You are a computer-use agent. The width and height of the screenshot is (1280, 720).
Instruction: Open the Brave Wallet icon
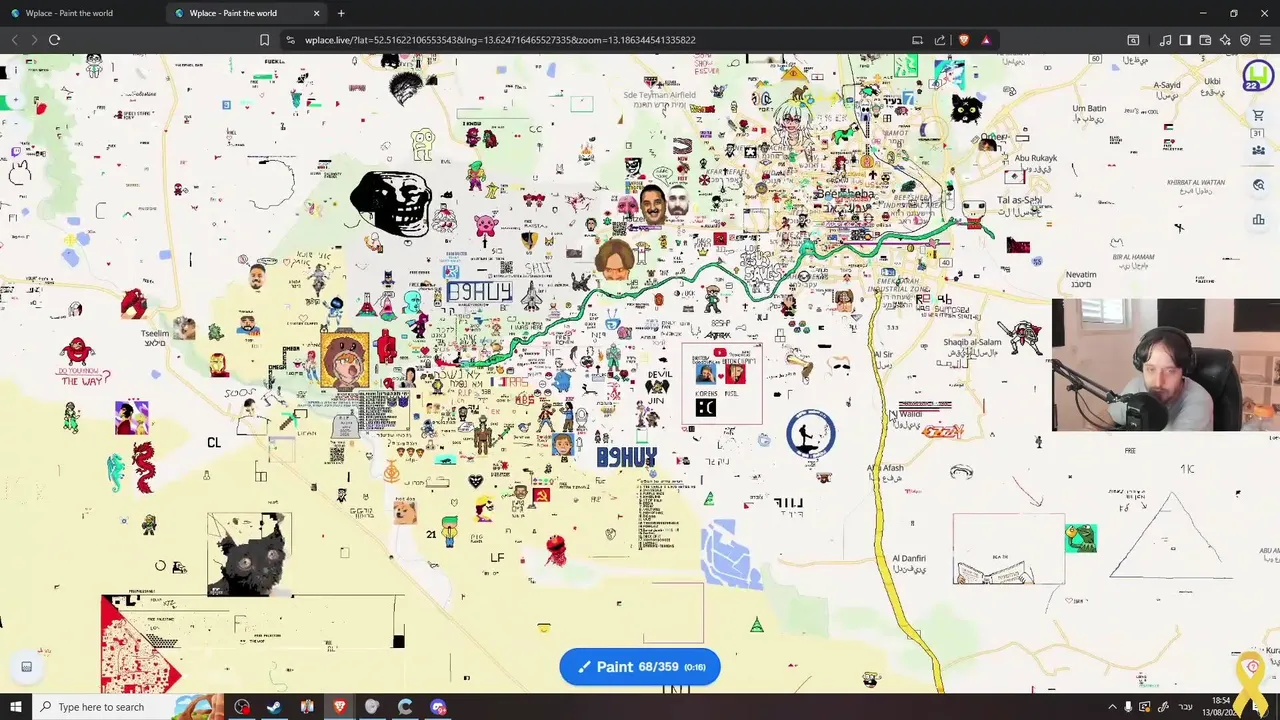click(x=1205, y=40)
